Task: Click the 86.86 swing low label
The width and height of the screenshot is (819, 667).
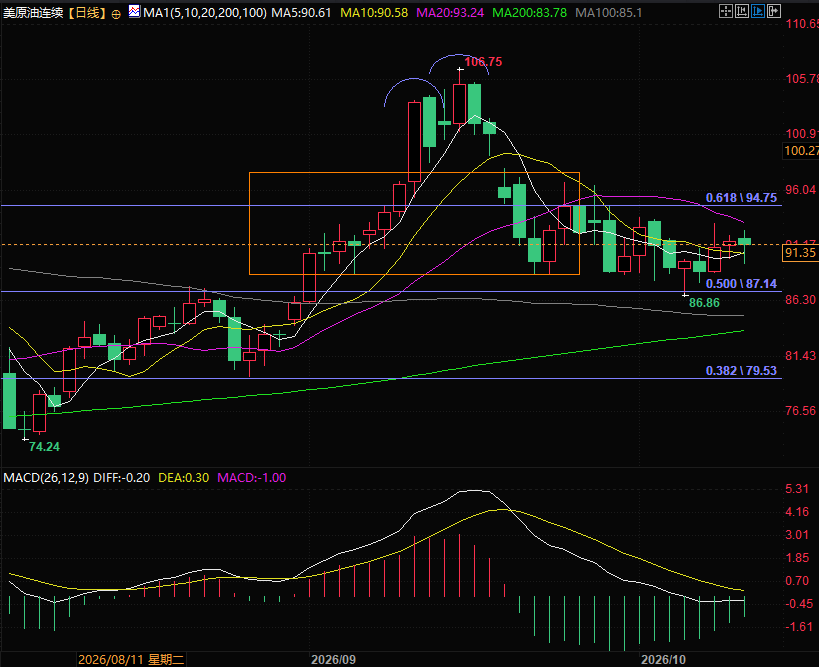Action: (704, 302)
